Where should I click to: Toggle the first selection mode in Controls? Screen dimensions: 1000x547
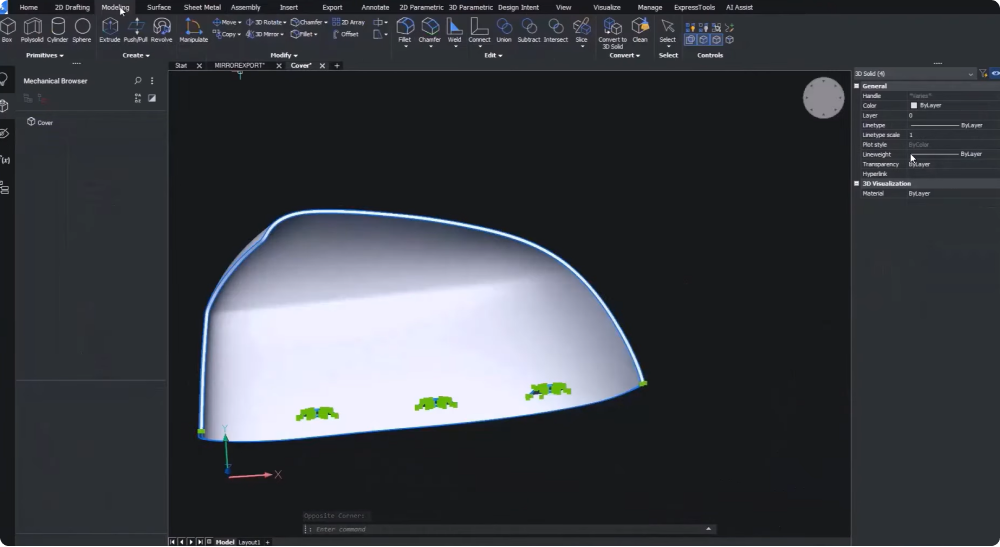click(x=690, y=40)
